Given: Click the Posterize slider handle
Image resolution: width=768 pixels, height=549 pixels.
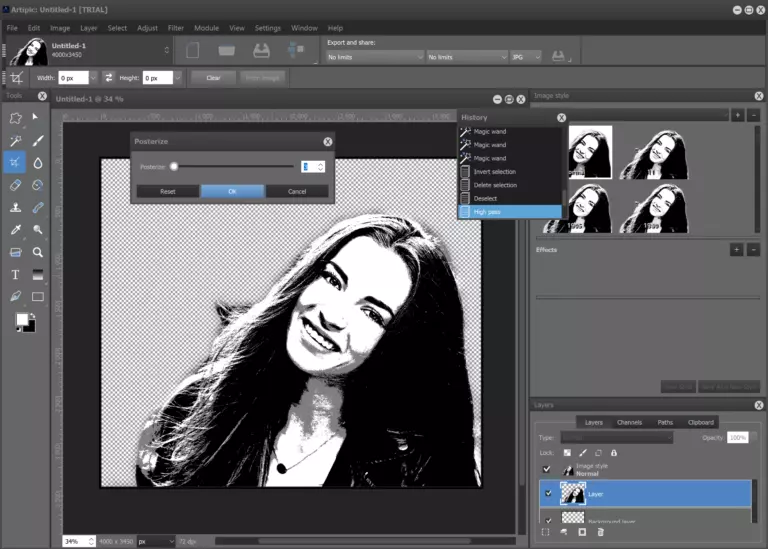Looking at the screenshot, I should [174, 167].
